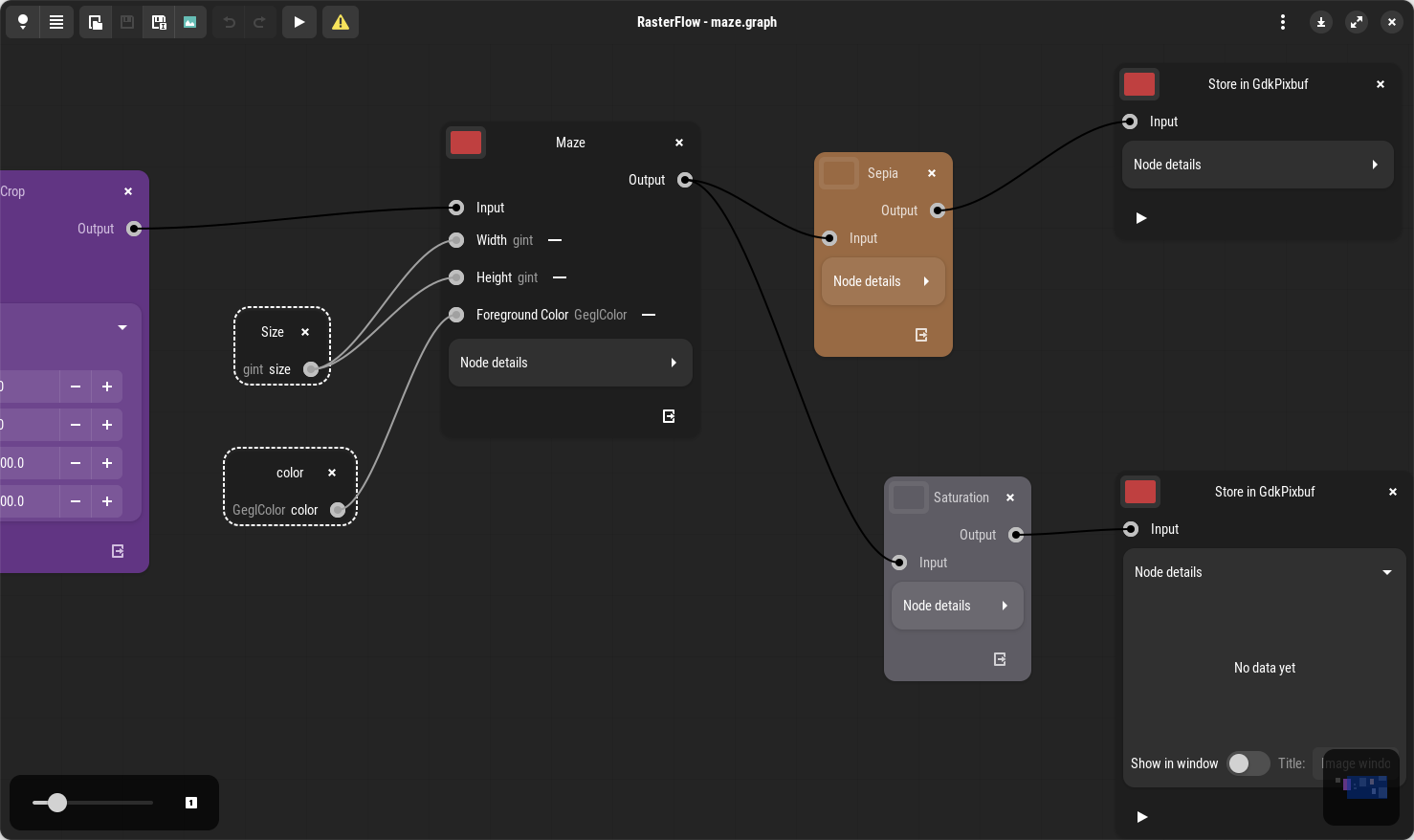Toggle the Show in window switch
This screenshot has height=840, width=1414.
pos(1248,763)
